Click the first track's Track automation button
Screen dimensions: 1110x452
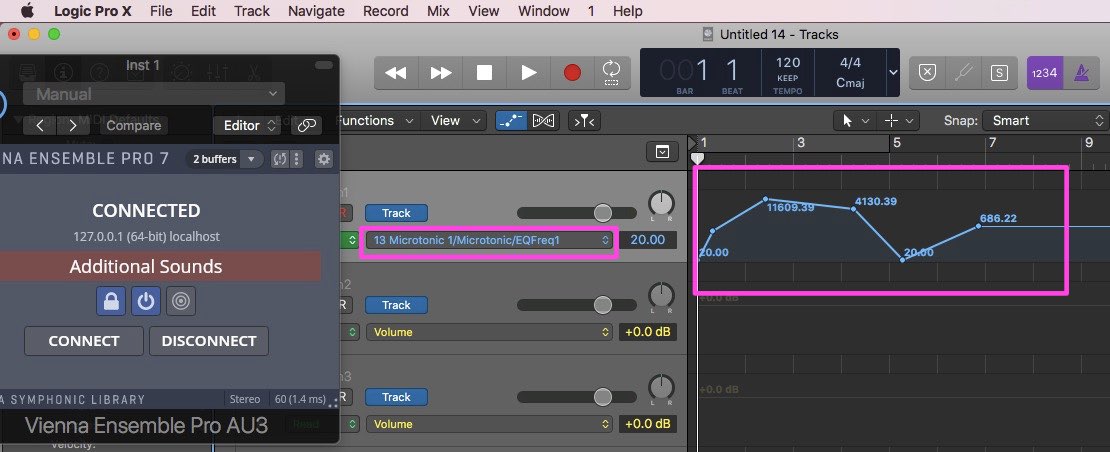tap(396, 213)
